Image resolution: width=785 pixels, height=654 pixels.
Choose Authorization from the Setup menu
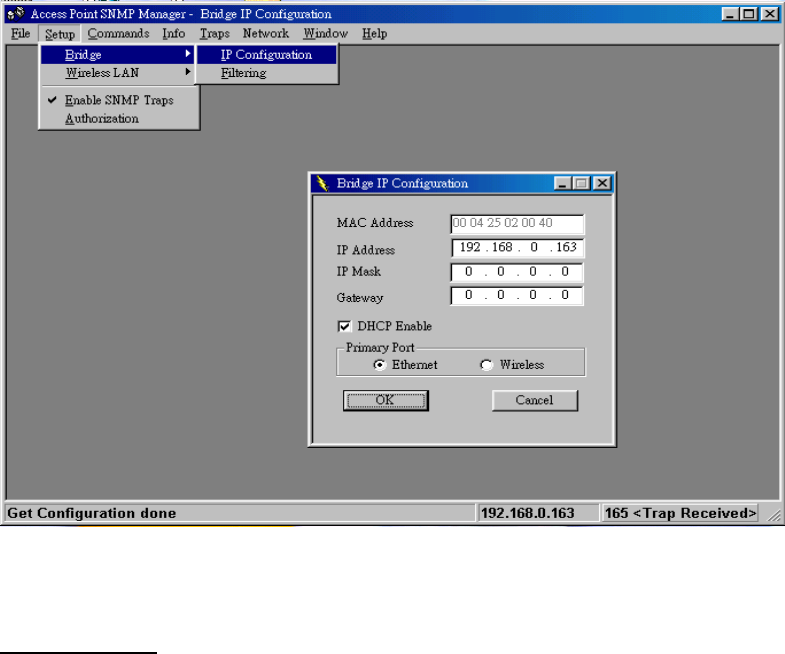(118, 119)
